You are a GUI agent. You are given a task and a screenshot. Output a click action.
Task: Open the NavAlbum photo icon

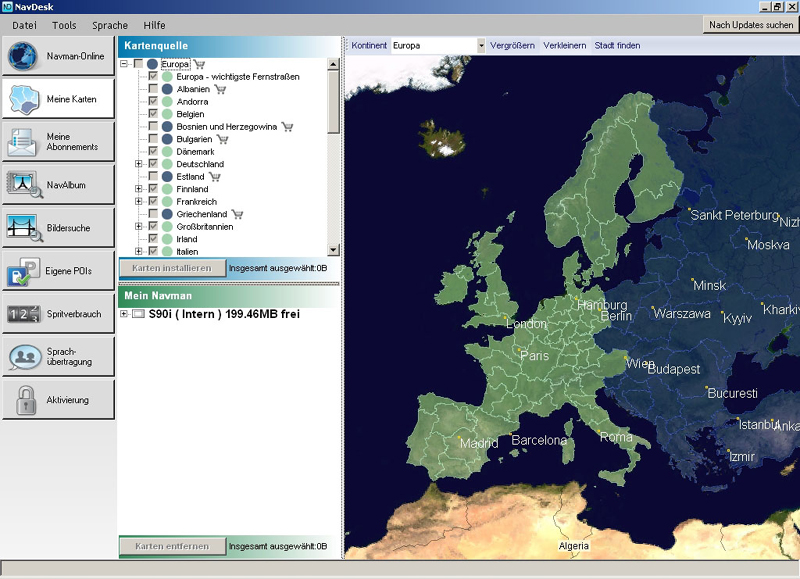(22, 184)
